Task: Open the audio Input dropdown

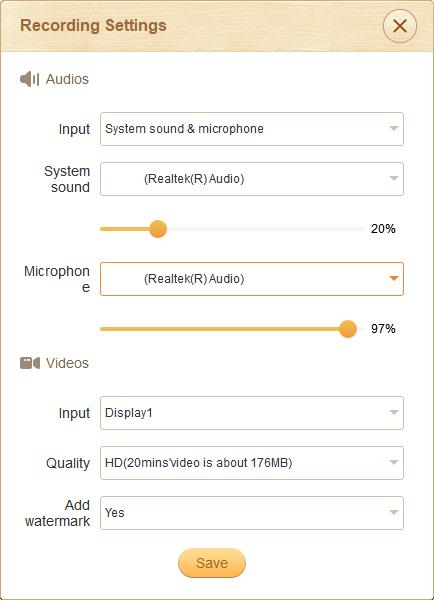Action: tap(252, 129)
